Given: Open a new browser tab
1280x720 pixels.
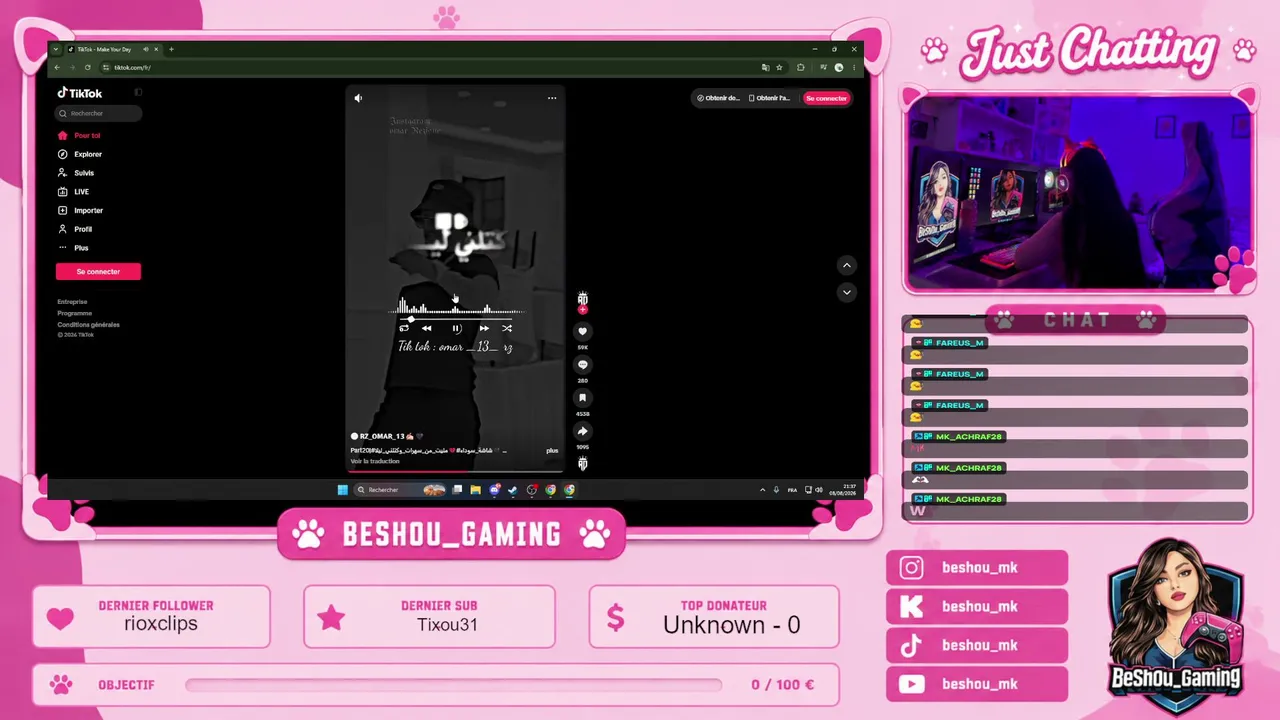Looking at the screenshot, I should point(171,49).
